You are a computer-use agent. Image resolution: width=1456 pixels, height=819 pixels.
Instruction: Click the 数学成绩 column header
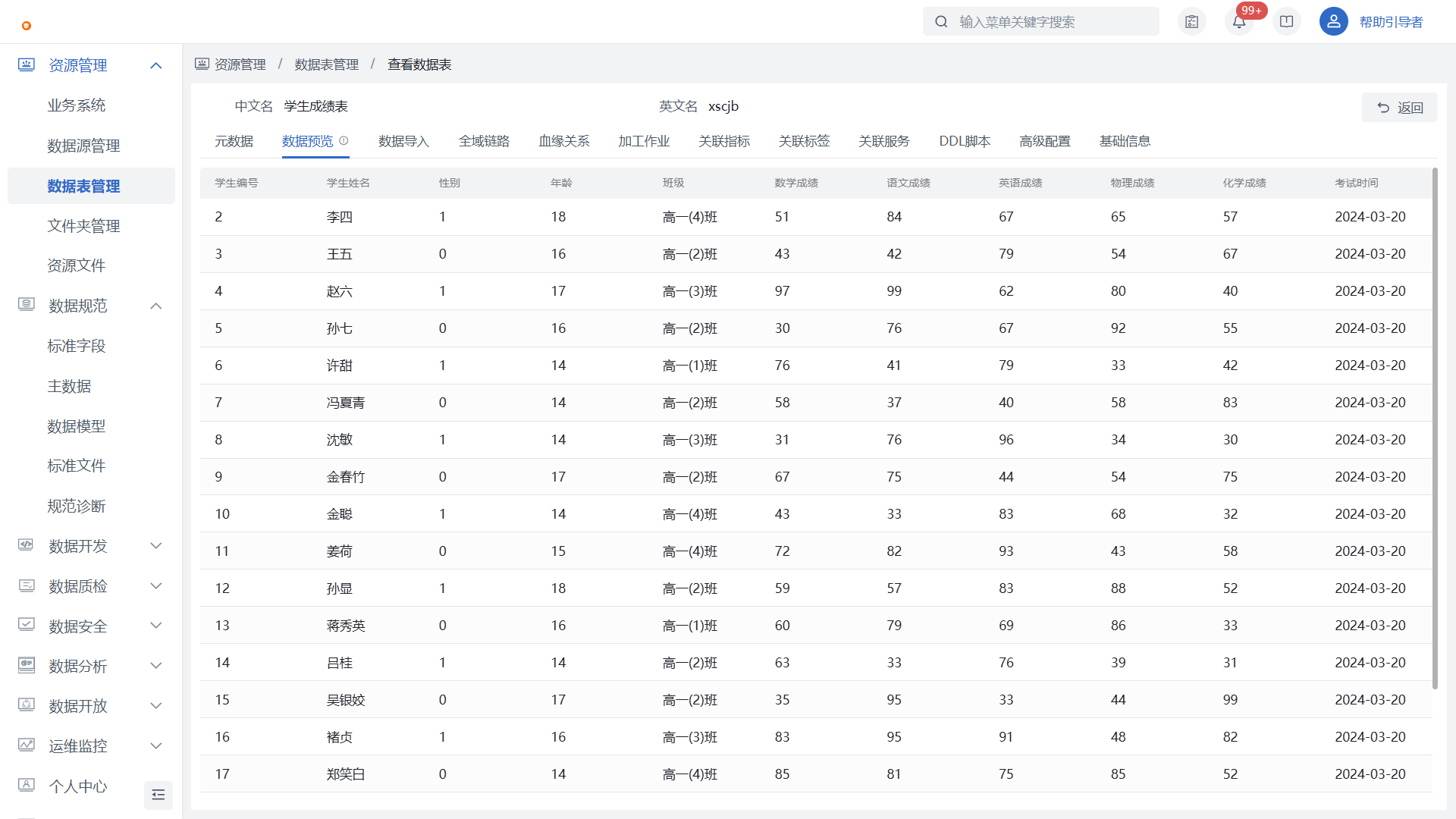pyautogui.click(x=796, y=183)
